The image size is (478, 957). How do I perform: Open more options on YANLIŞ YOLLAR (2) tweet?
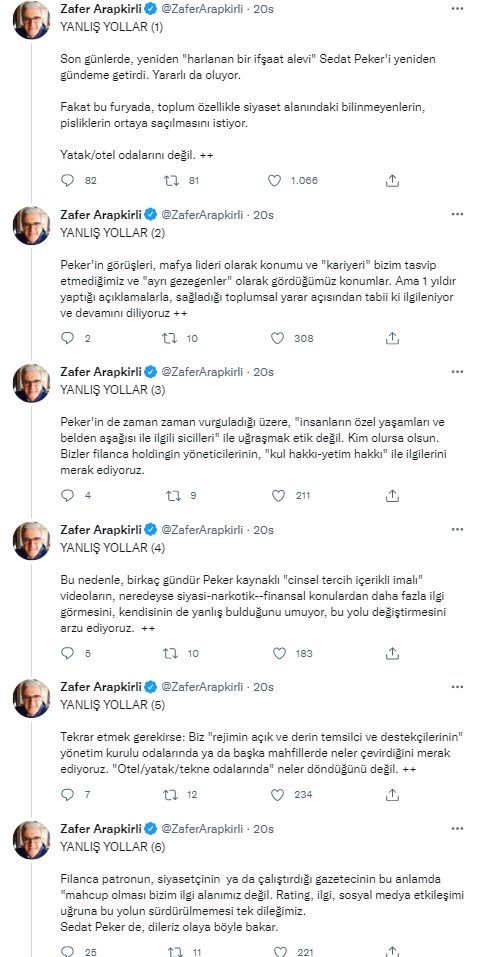coord(457,214)
